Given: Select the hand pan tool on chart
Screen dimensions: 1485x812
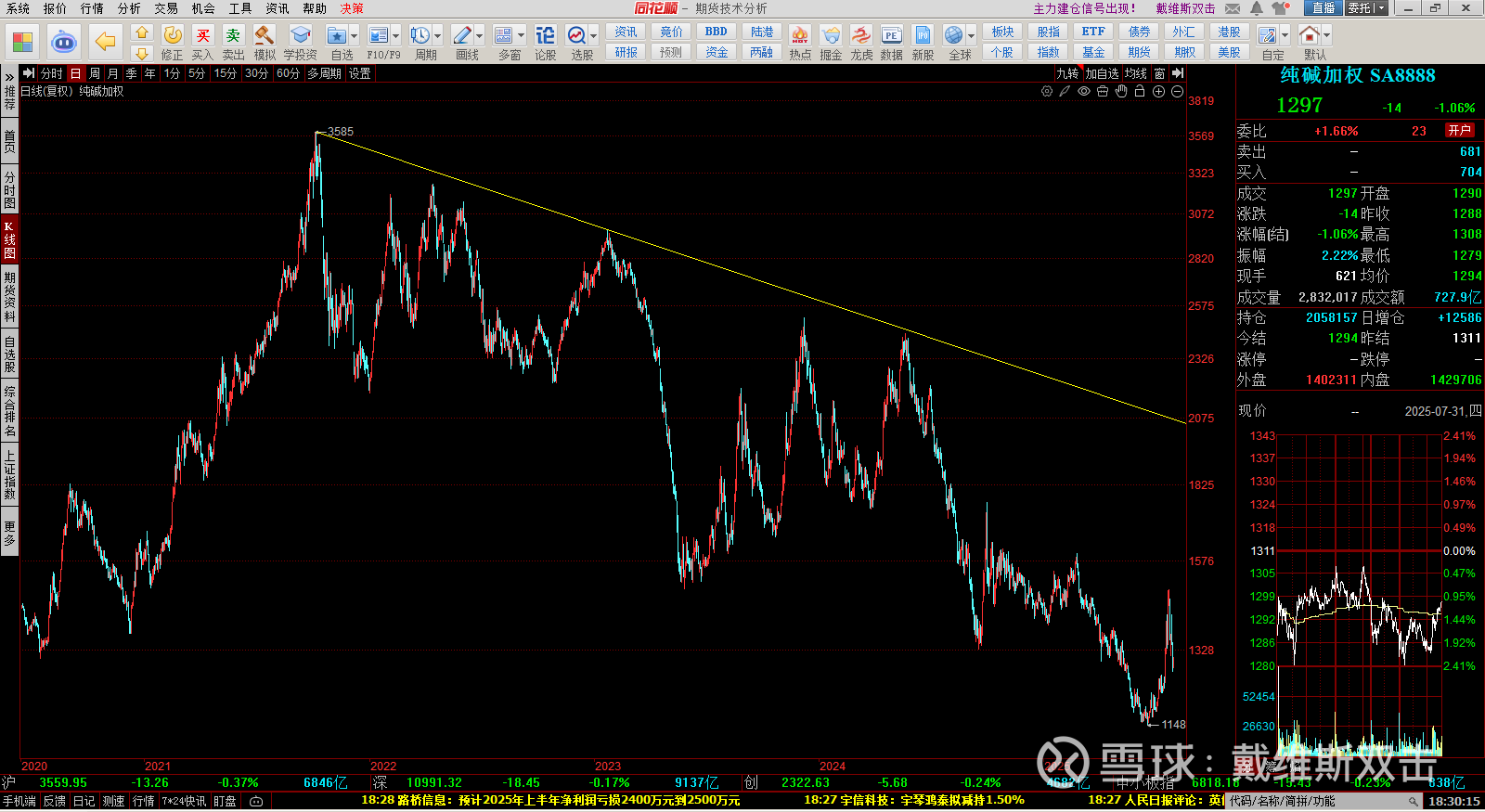Looking at the screenshot, I should [1121, 91].
